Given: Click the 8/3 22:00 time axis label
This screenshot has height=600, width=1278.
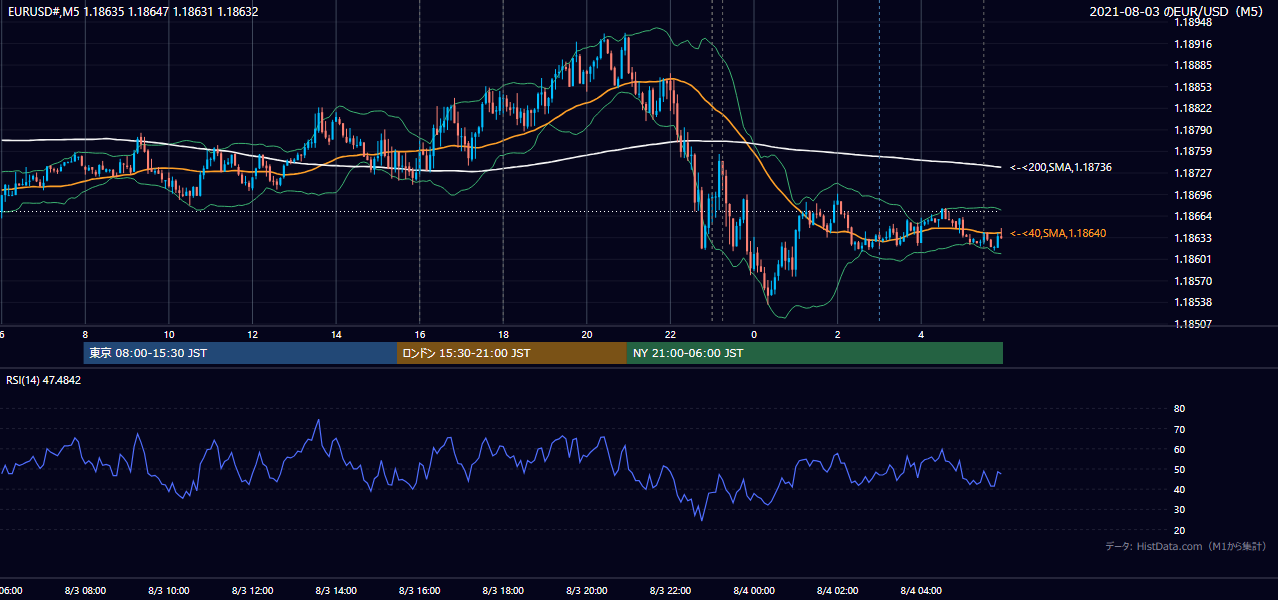Looking at the screenshot, I should click(670, 591).
